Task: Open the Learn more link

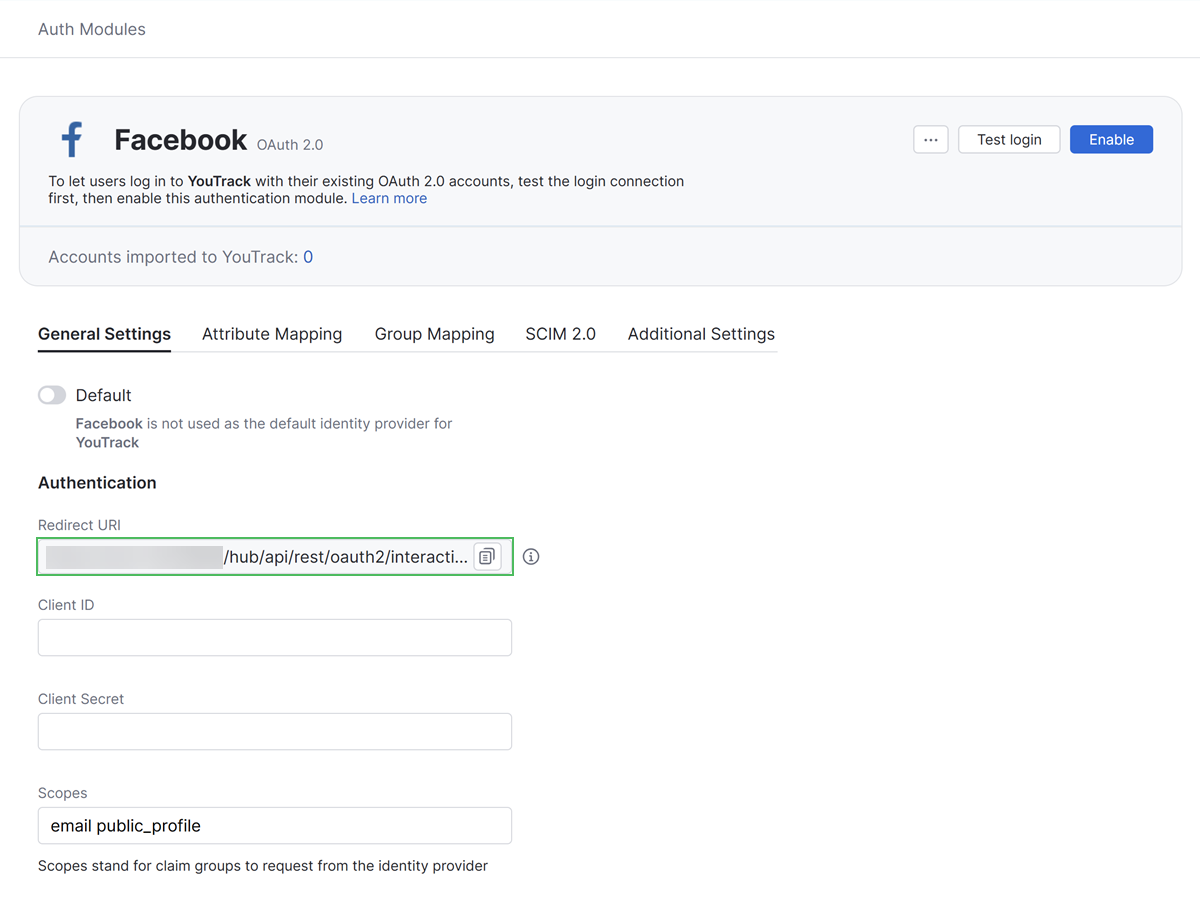Action: click(x=389, y=198)
